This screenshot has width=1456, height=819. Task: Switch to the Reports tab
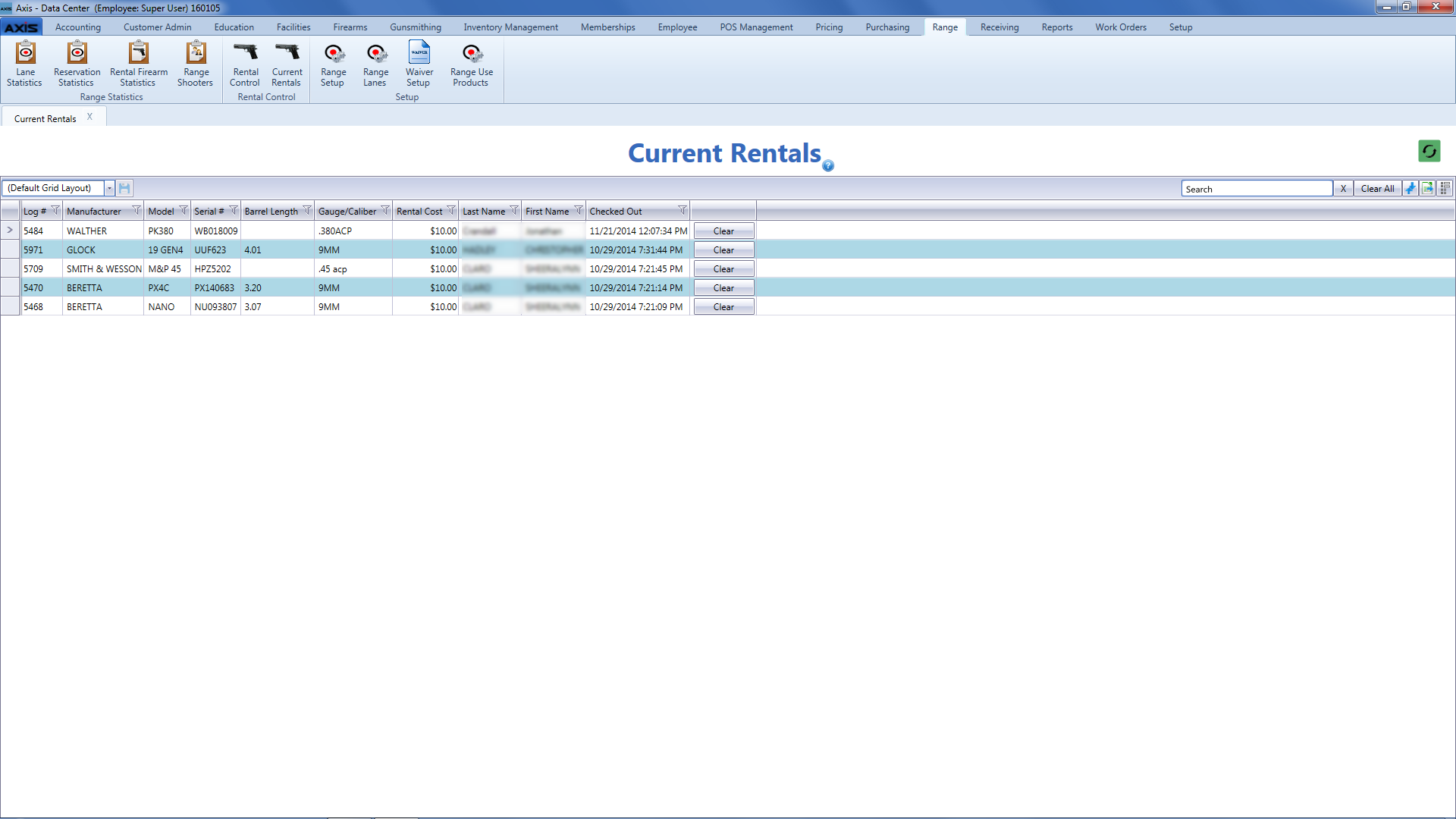point(1056,27)
